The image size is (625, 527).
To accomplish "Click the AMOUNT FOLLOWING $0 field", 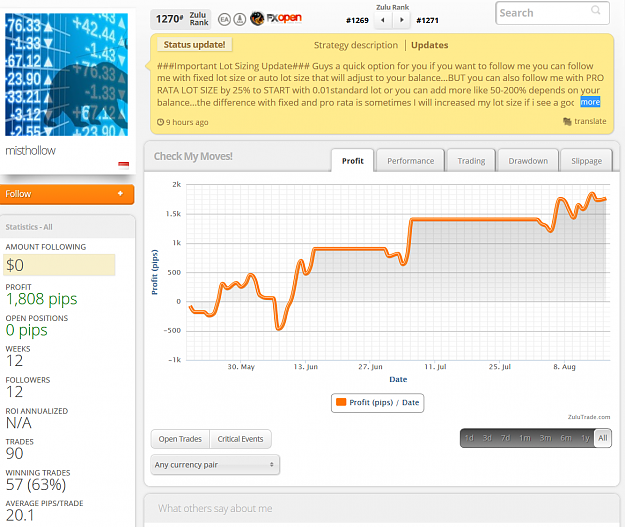I will pyautogui.click(x=59, y=265).
